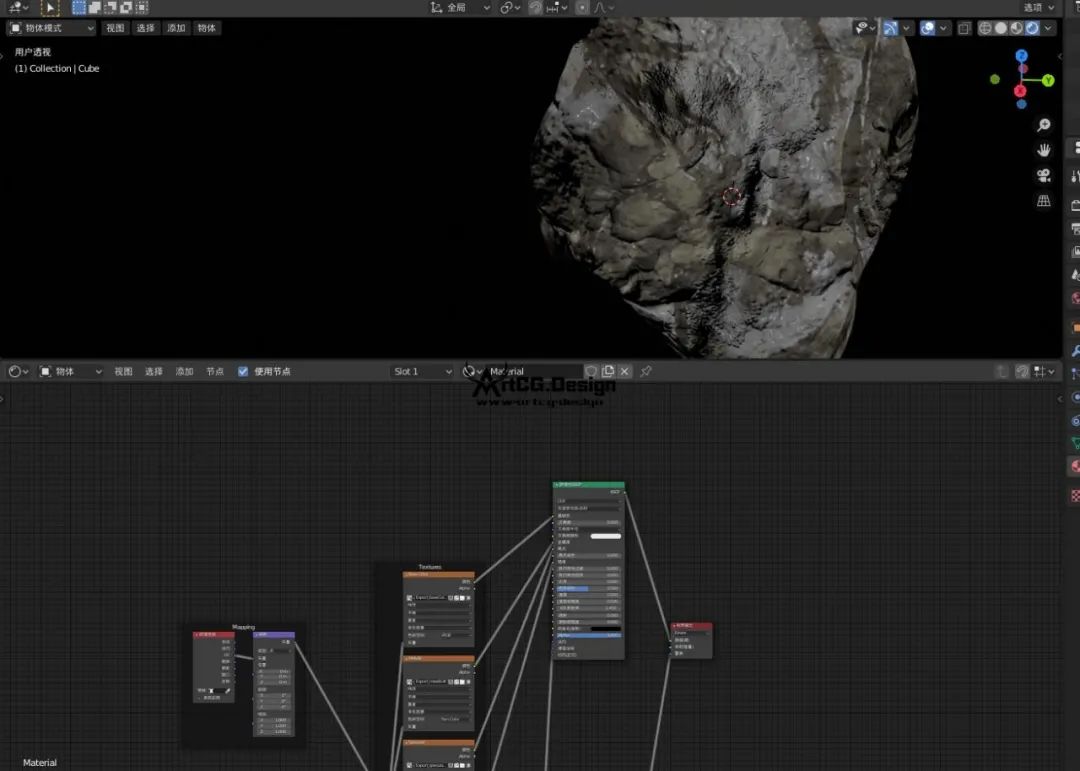1080x771 pixels.
Task: Toggle the 使用节点 checkbox
Action: [243, 371]
